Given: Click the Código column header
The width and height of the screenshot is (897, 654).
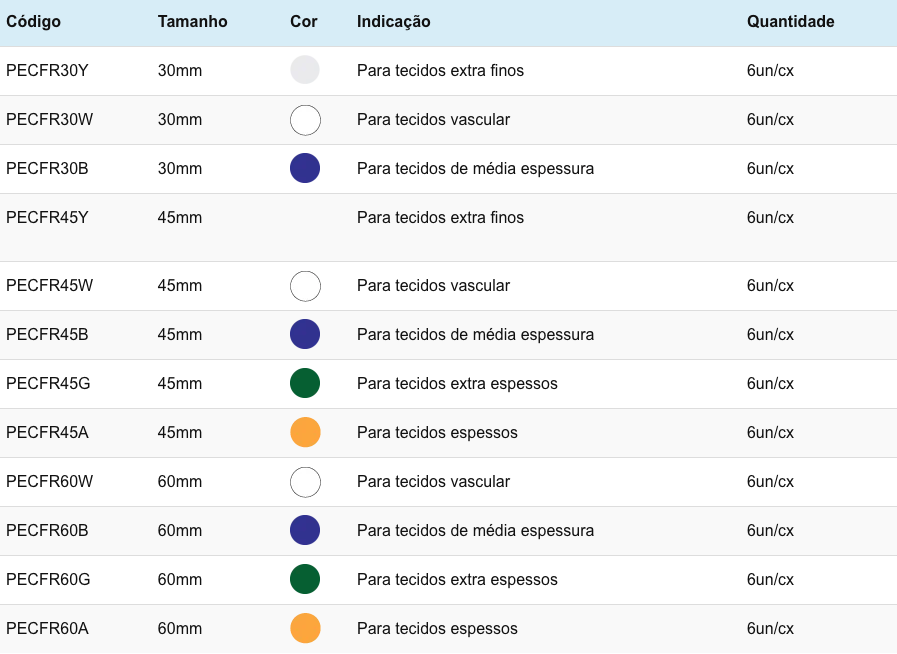Looking at the screenshot, I should [33, 21].
